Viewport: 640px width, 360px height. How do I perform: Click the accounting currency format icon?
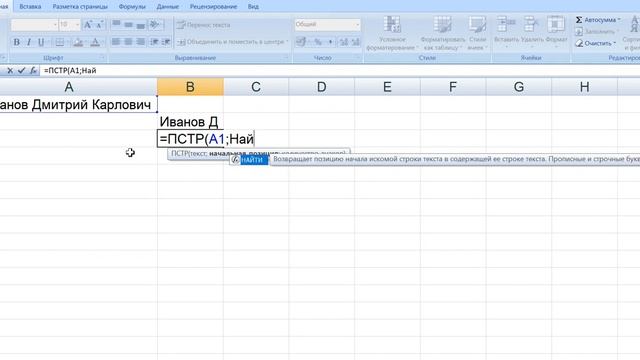point(301,42)
